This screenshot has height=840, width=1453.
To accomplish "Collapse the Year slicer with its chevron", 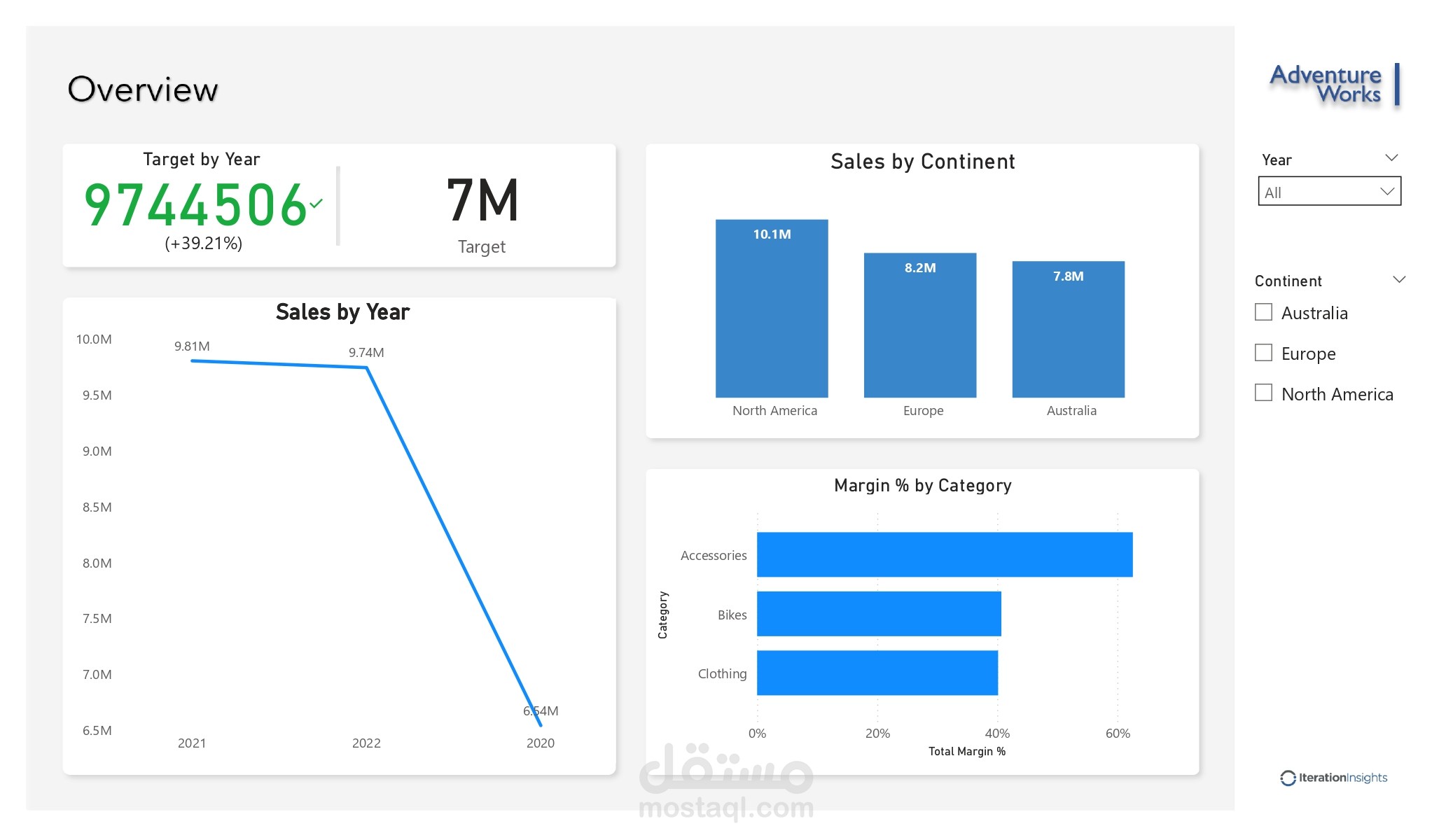I will tap(1391, 157).
